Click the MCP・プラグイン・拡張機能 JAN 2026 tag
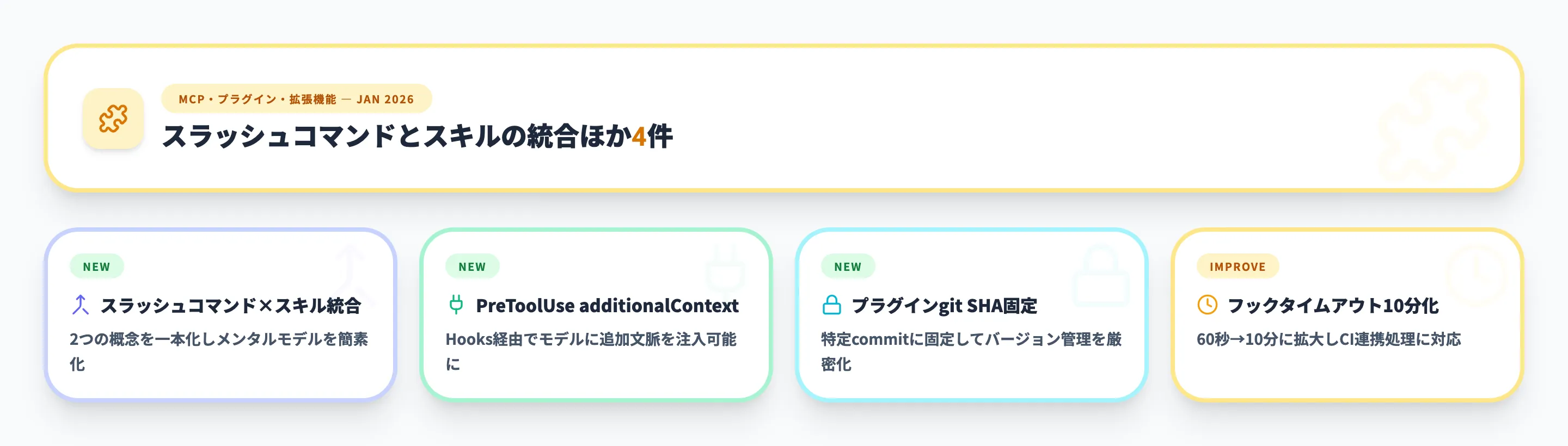Viewport: 1568px width, 446px height. (x=296, y=99)
